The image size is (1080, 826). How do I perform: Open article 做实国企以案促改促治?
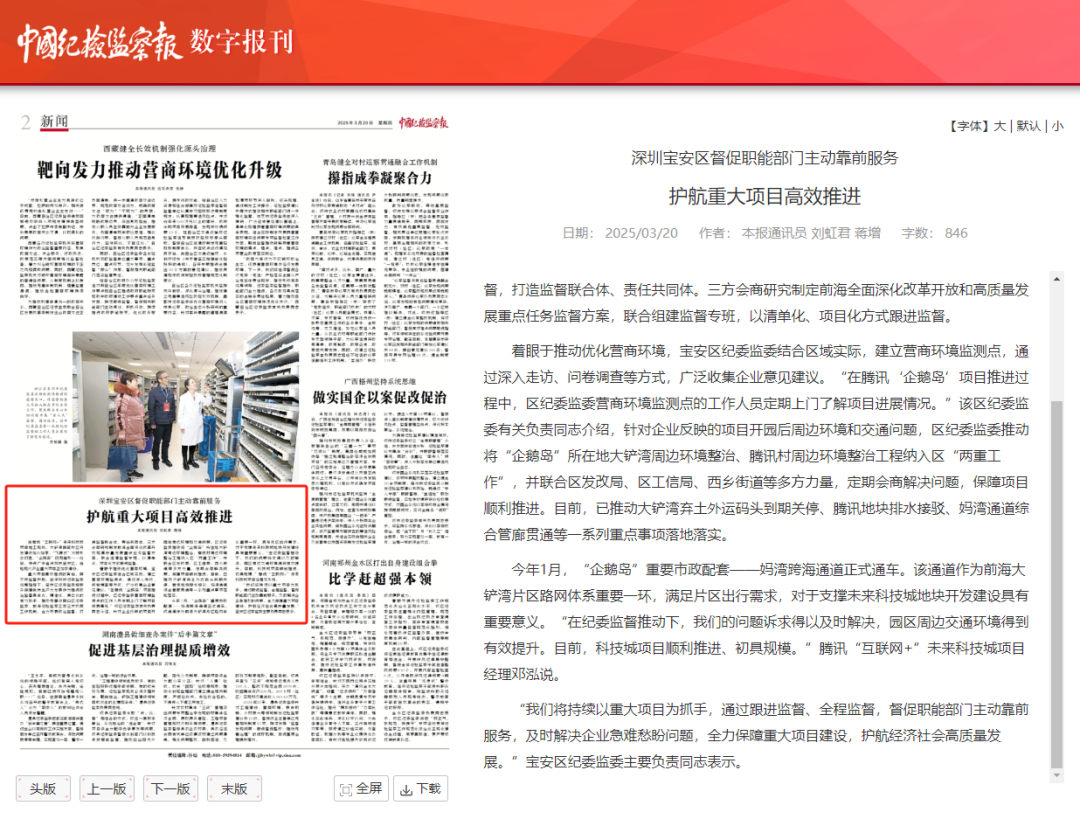(378, 397)
